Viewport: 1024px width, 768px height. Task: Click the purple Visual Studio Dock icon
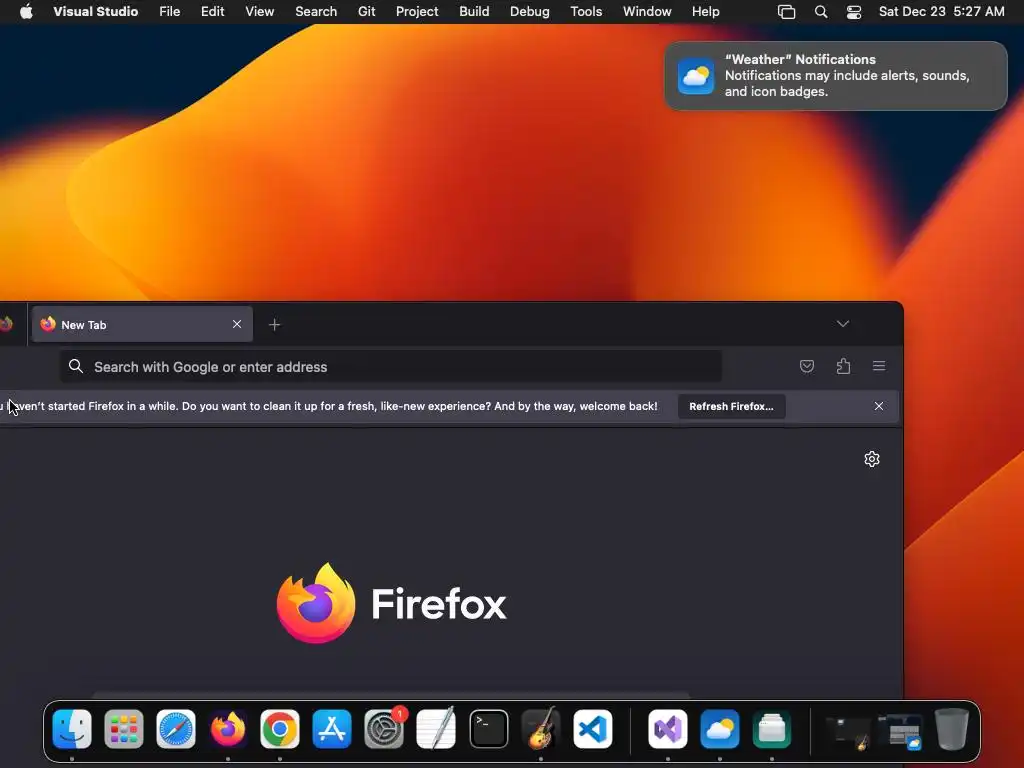(667, 729)
